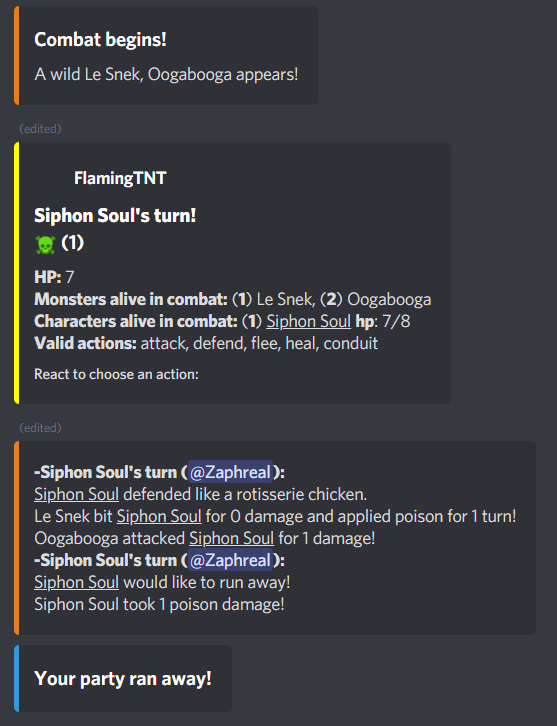Viewport: 557px width, 726px height.
Task: Click the 'Siphon Soul's turn!' embed heading
Action: 115,216
